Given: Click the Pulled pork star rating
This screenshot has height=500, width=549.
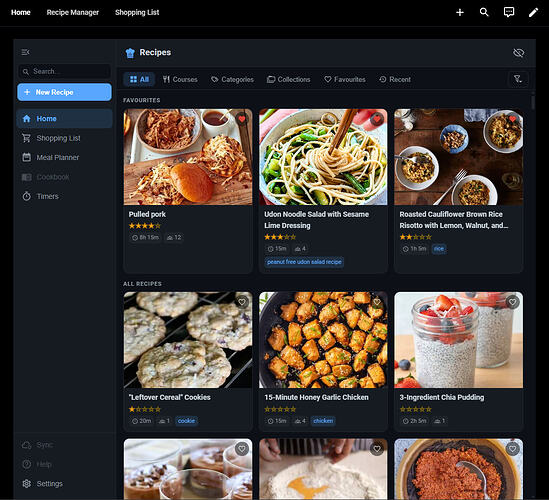Looking at the screenshot, I should 145,226.
